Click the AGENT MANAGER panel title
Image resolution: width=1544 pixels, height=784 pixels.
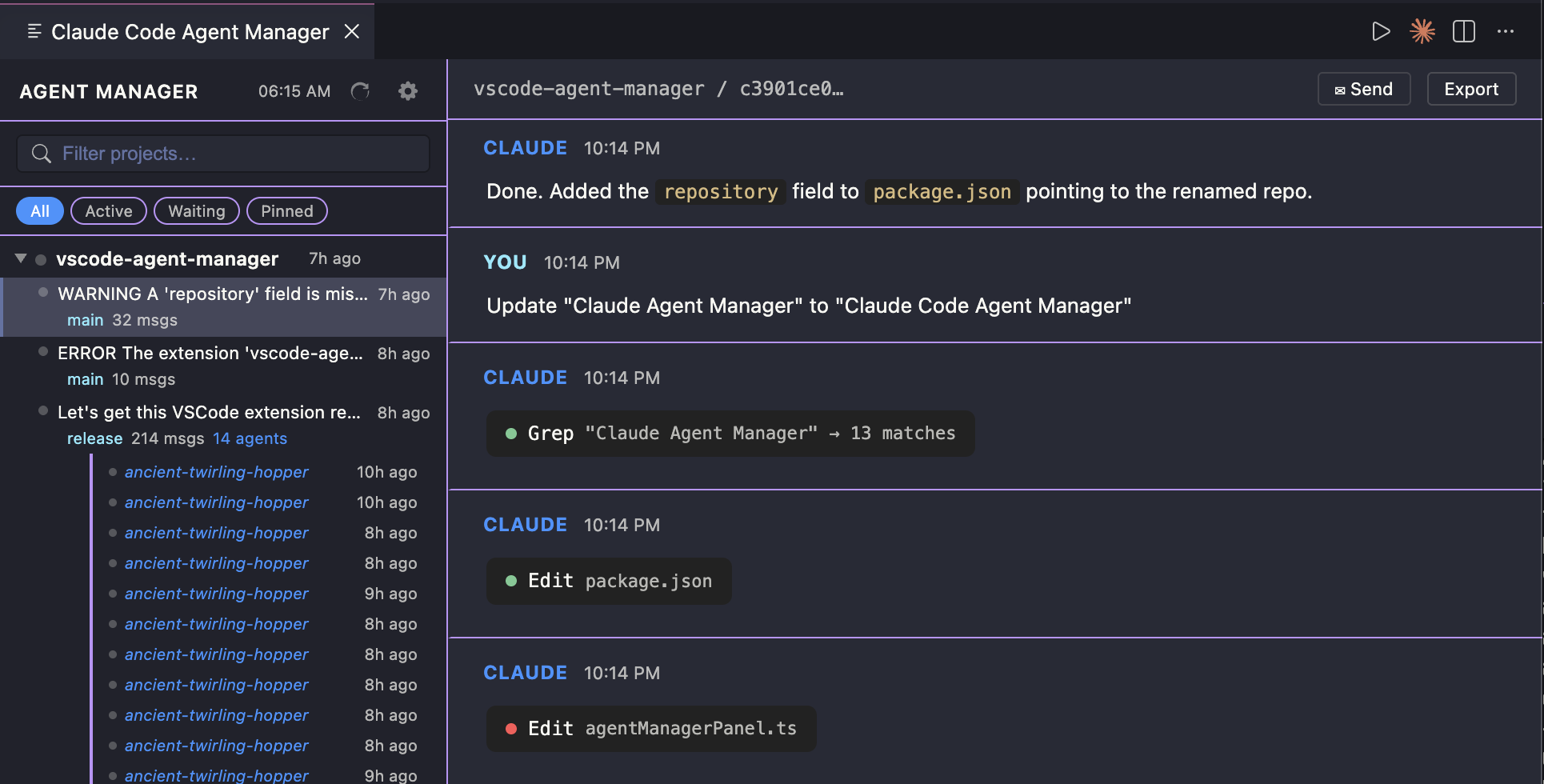[x=109, y=92]
